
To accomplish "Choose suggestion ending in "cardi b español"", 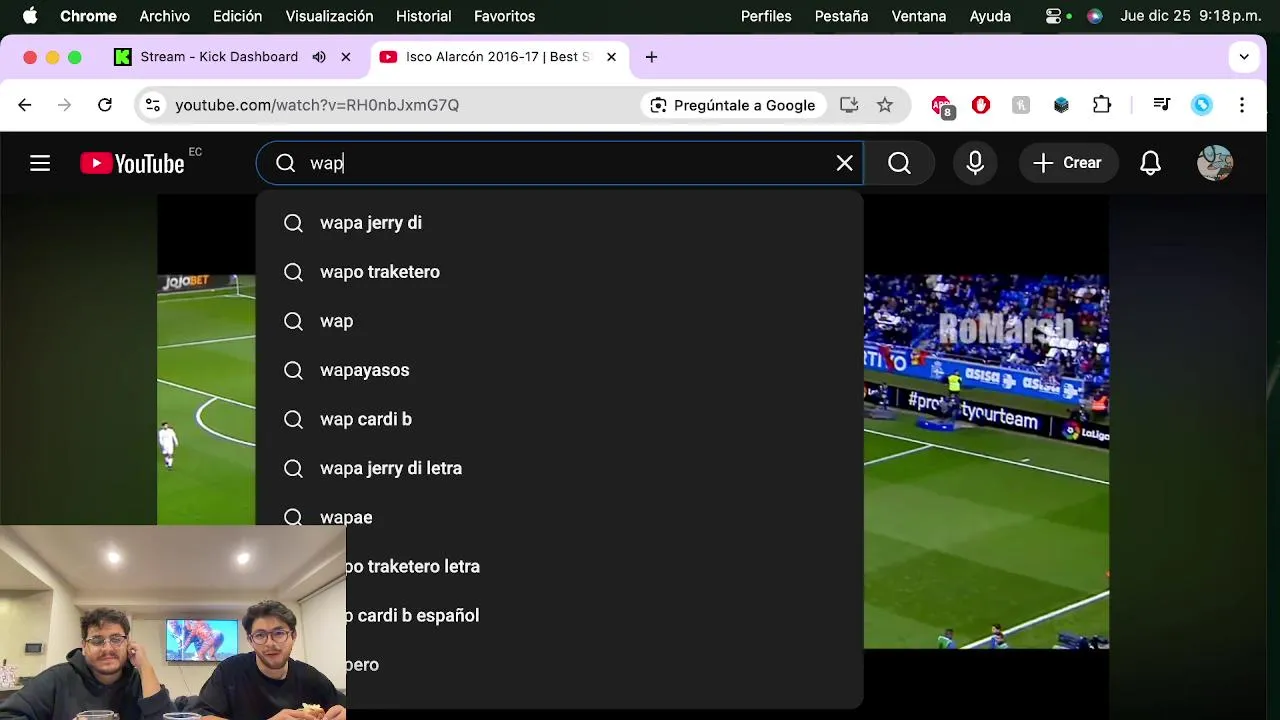I will pos(604,615).
